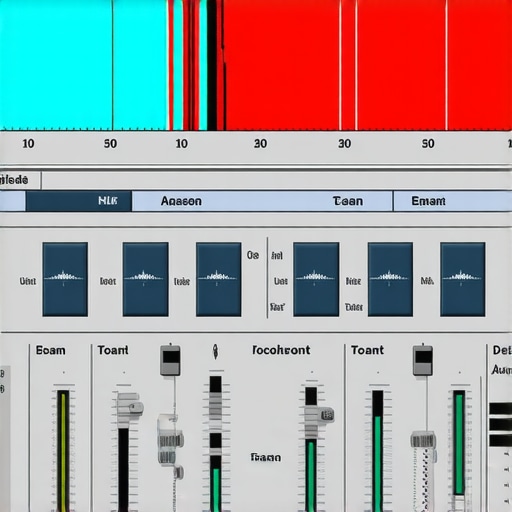Click the 'Del' panel heading
Screen dimensions: 512x512
point(502,350)
